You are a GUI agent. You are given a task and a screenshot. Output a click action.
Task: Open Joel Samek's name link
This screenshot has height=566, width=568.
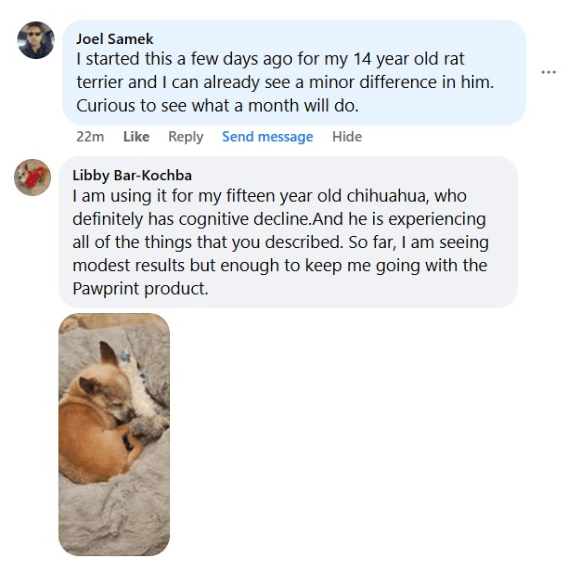pos(114,39)
